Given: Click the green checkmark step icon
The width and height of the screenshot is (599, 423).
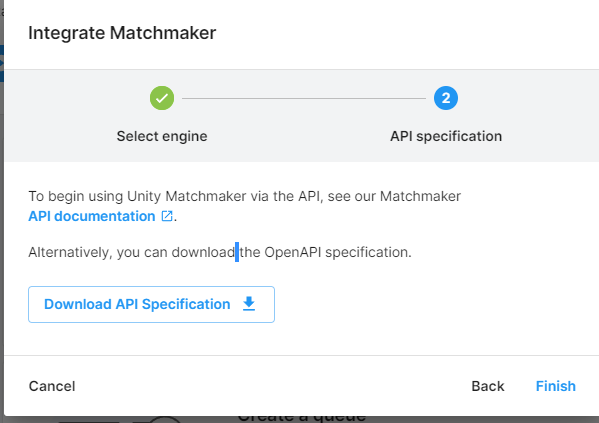Looking at the screenshot, I should tap(162, 98).
